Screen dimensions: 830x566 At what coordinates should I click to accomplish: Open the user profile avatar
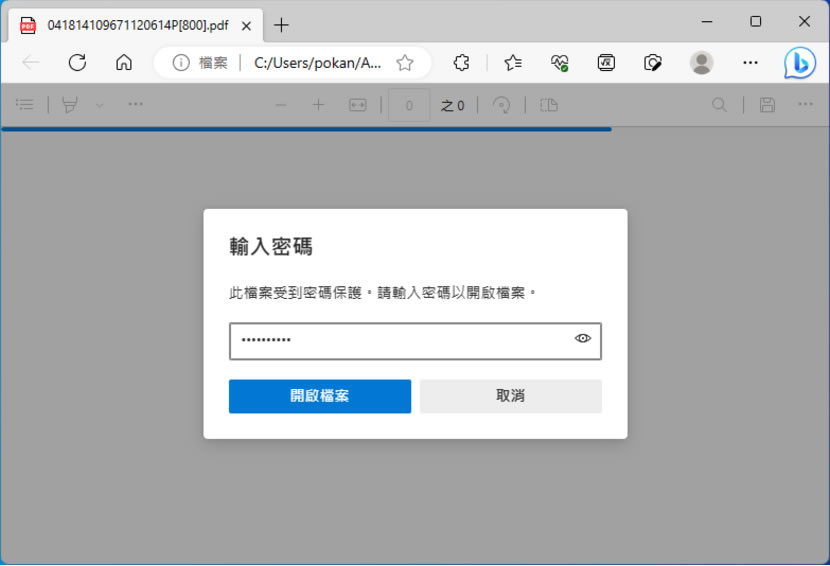tap(702, 63)
